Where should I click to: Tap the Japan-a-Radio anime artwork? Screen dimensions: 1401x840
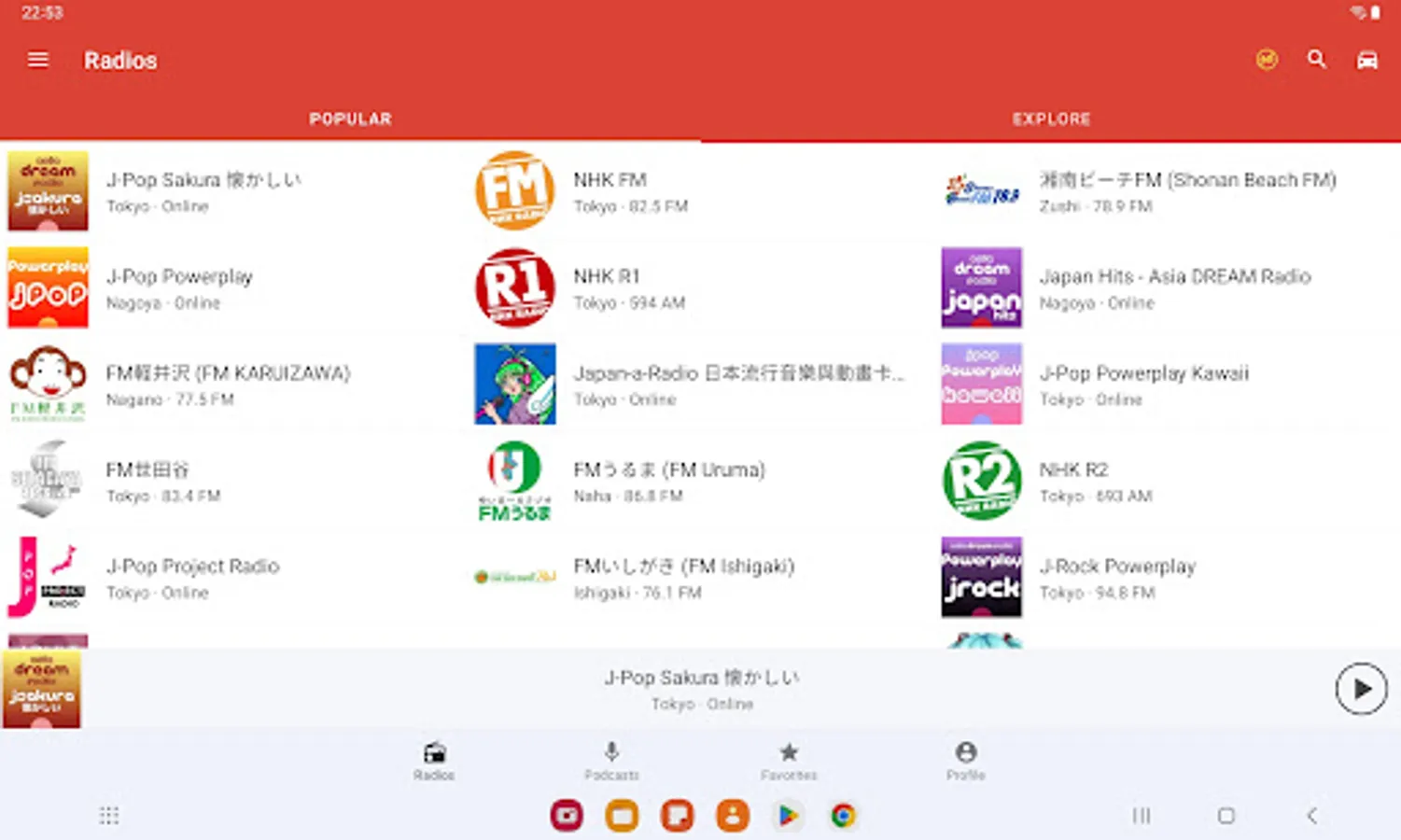coord(514,384)
